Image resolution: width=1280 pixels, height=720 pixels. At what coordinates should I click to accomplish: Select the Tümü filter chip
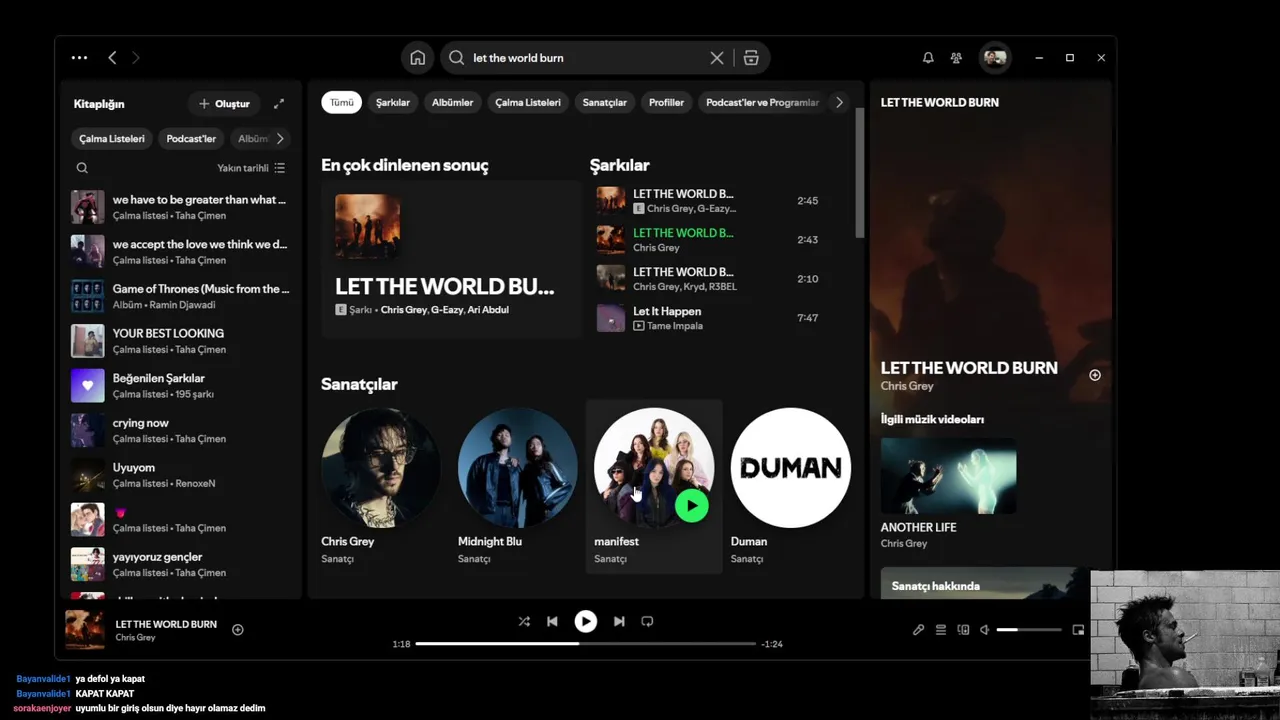341,102
